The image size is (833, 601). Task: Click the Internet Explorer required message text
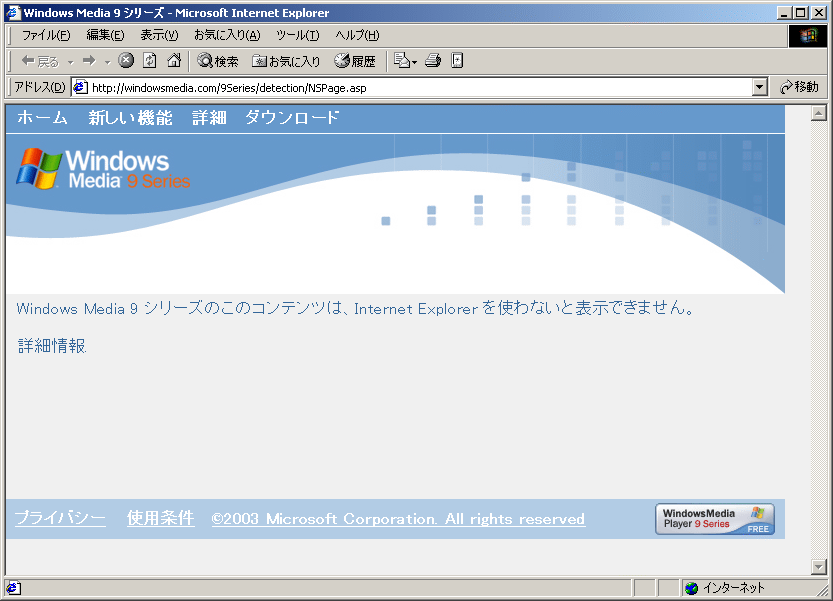(x=355, y=308)
